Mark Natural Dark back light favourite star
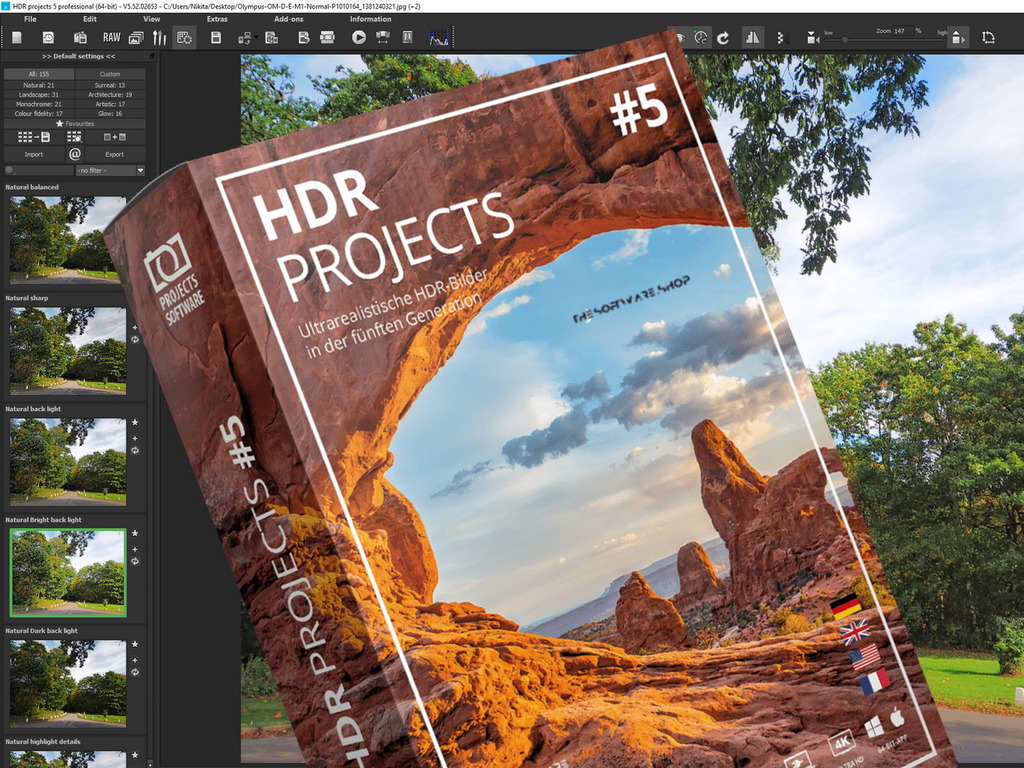The image size is (1024, 768). pos(135,645)
